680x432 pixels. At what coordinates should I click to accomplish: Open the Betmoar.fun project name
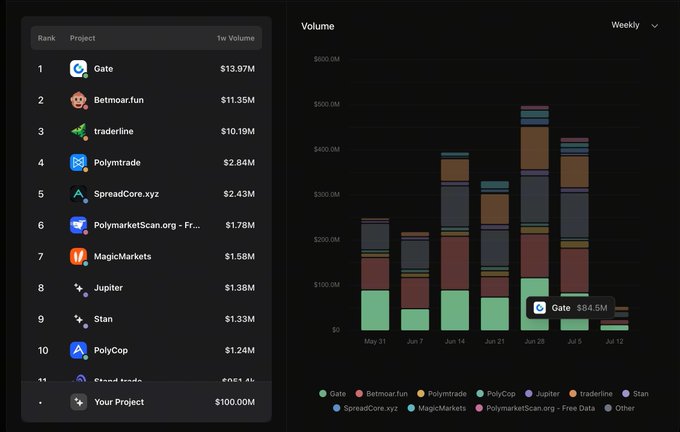(x=119, y=100)
